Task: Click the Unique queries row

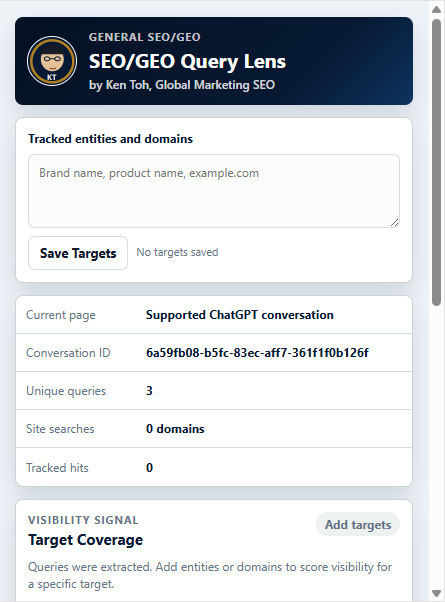Action: [214, 390]
